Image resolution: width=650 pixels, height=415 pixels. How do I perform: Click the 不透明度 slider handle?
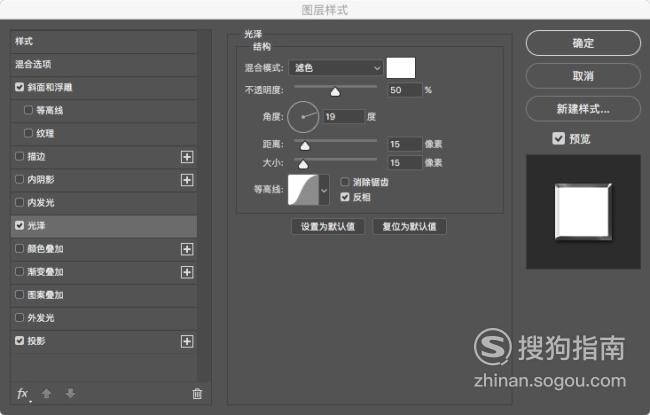(335, 92)
